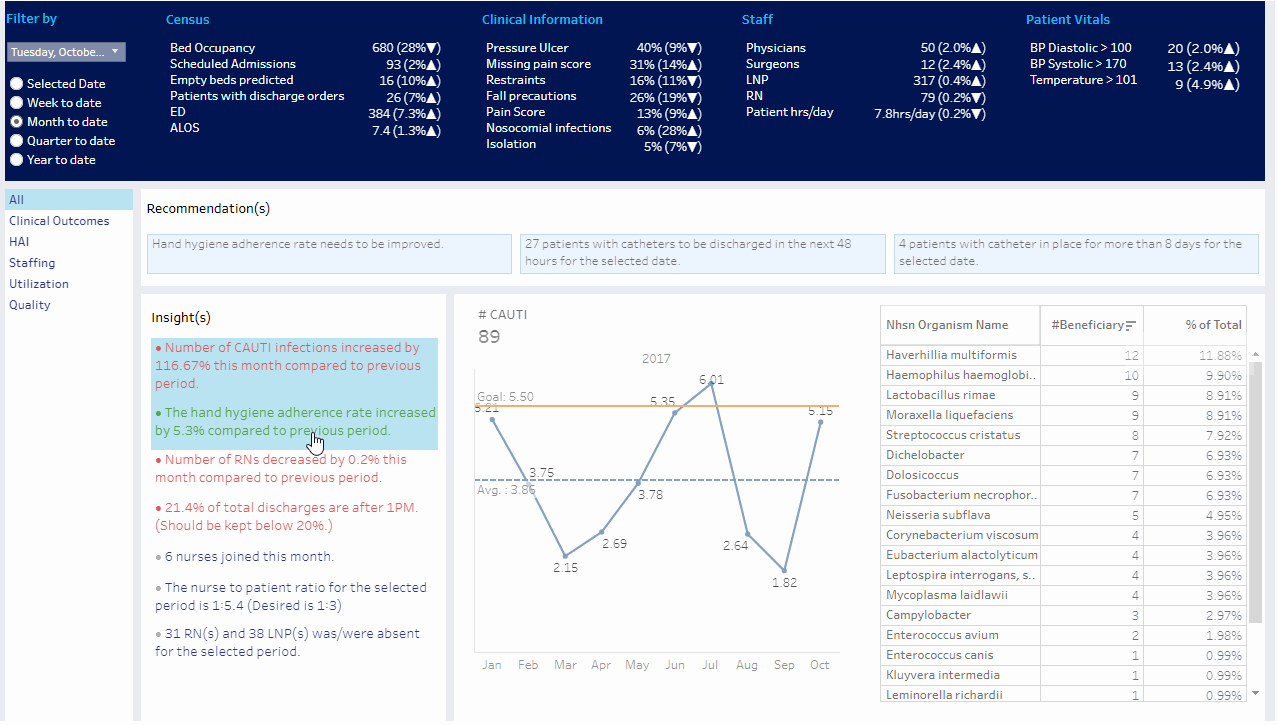Choose the Year to date option
The height and width of the screenshot is (725, 1278).
click(x=16, y=160)
